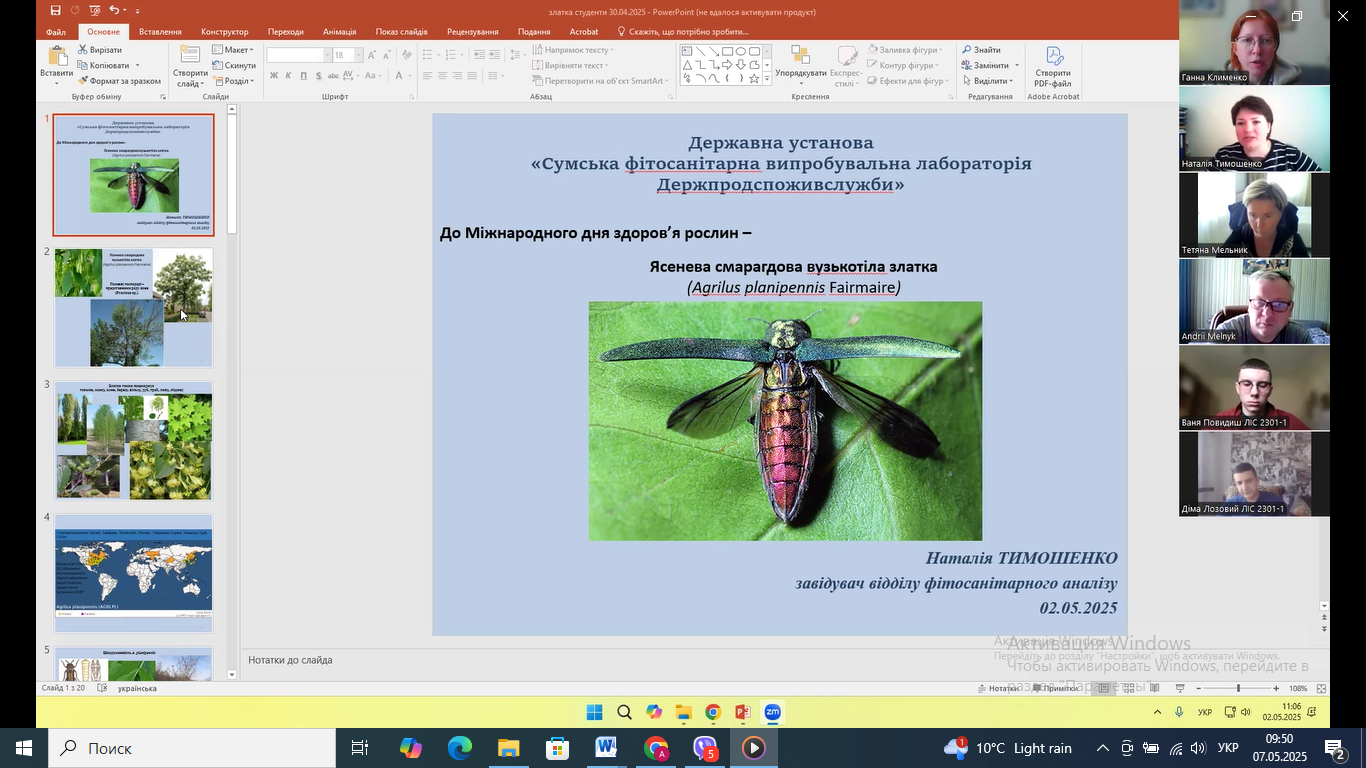
Task: Select slide 2 thumbnail with tree photos
Action: 133,307
